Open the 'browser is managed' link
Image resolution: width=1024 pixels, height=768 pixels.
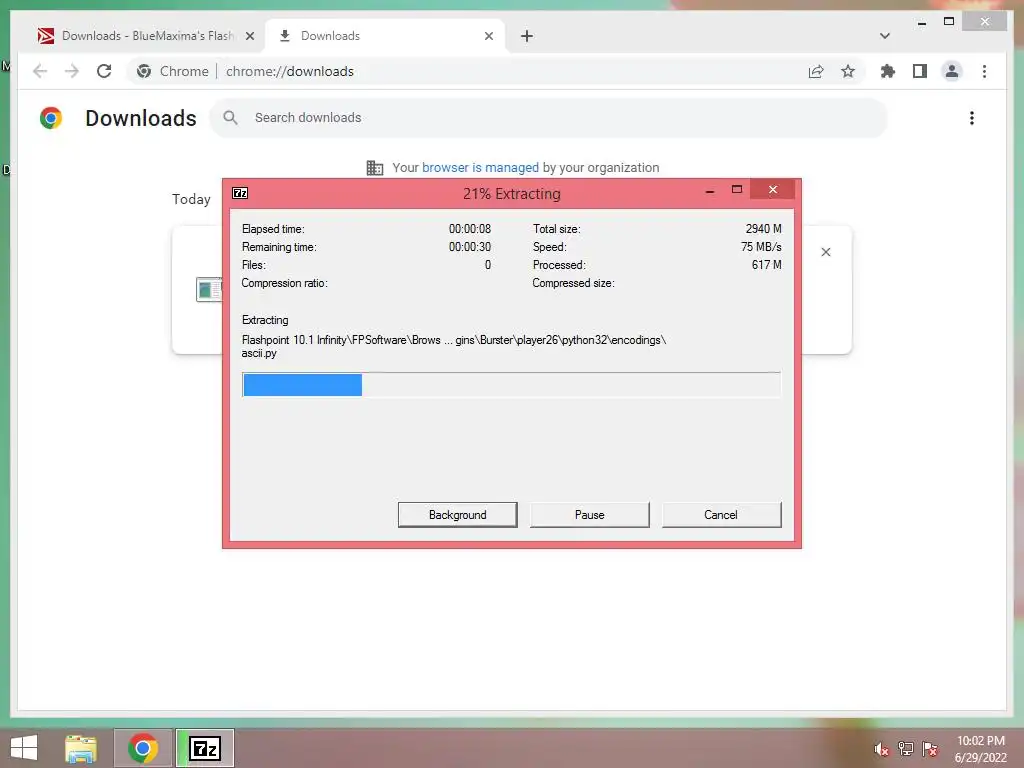click(x=480, y=167)
